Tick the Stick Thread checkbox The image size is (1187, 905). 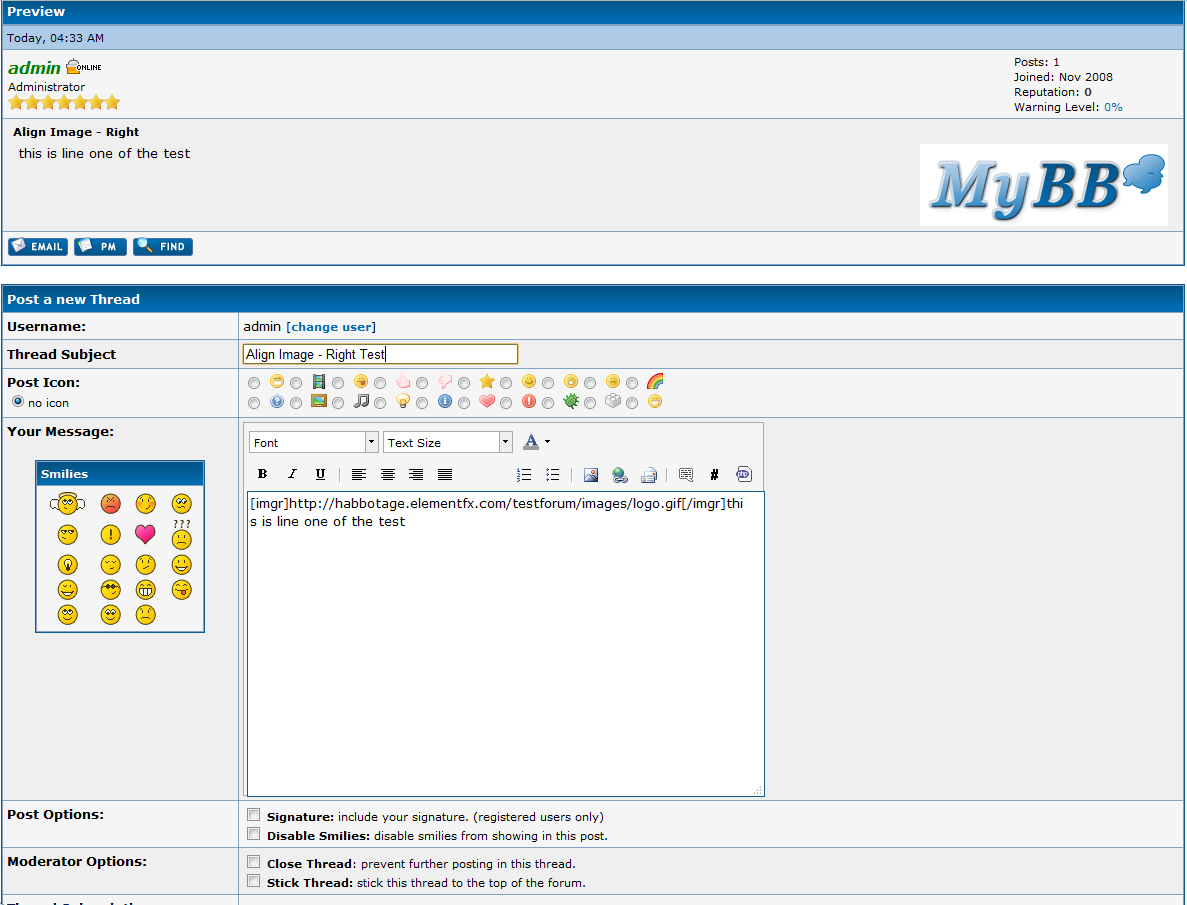point(254,881)
